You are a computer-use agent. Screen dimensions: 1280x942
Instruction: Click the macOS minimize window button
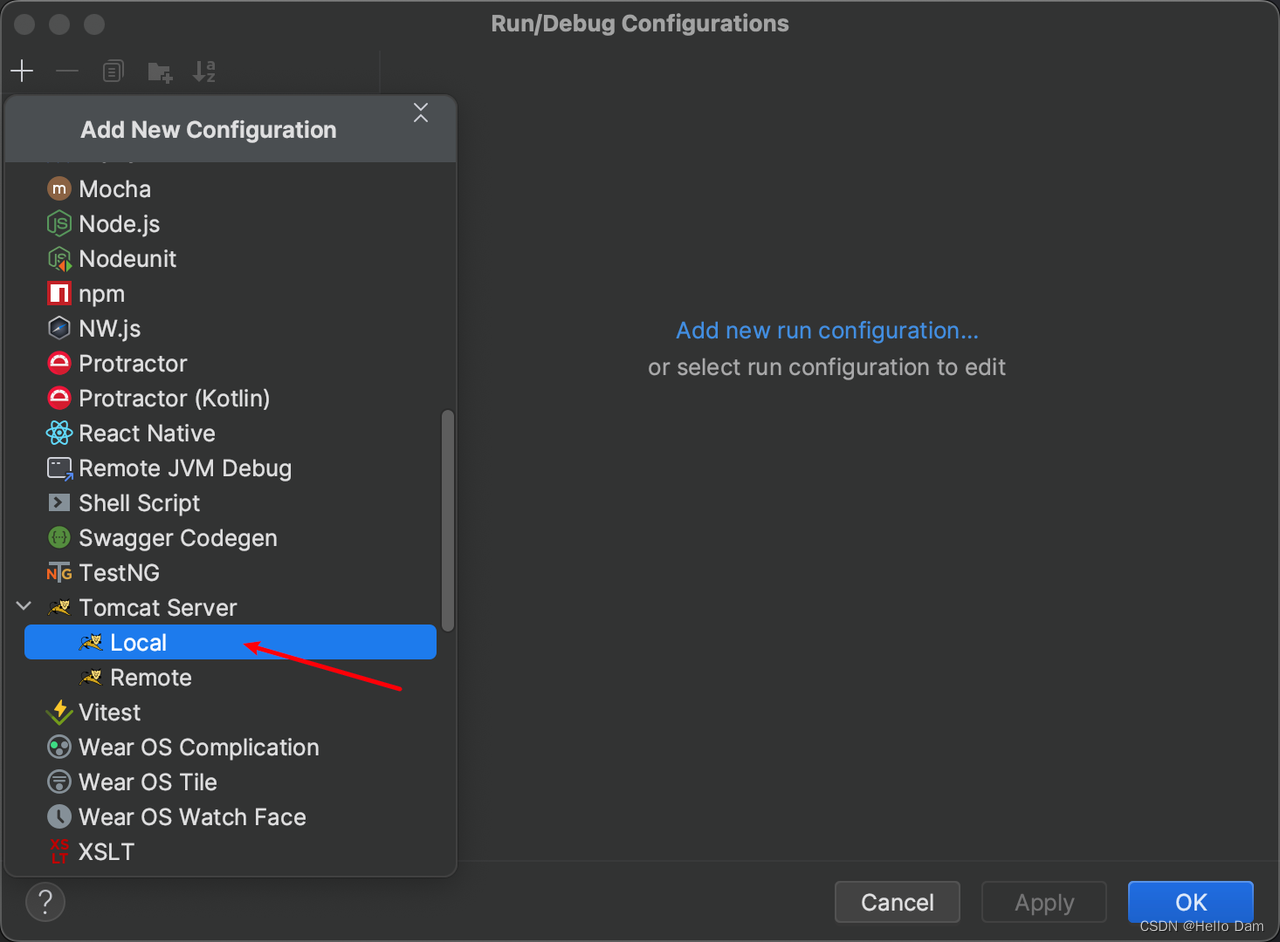click(59, 23)
